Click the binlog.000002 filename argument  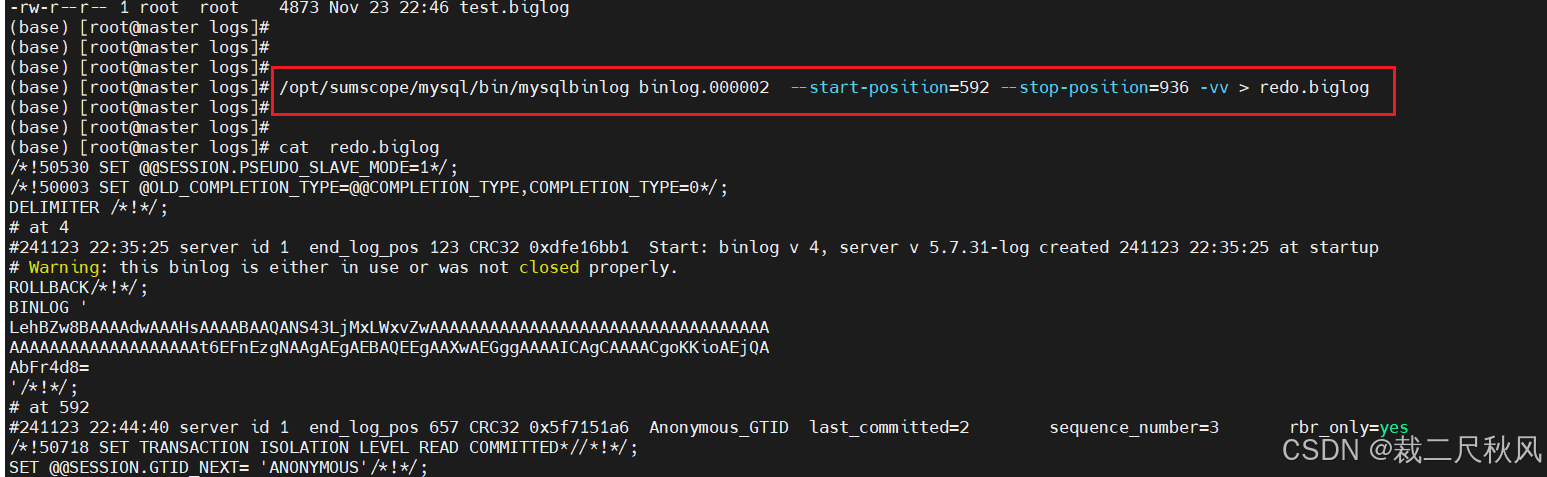pos(704,88)
